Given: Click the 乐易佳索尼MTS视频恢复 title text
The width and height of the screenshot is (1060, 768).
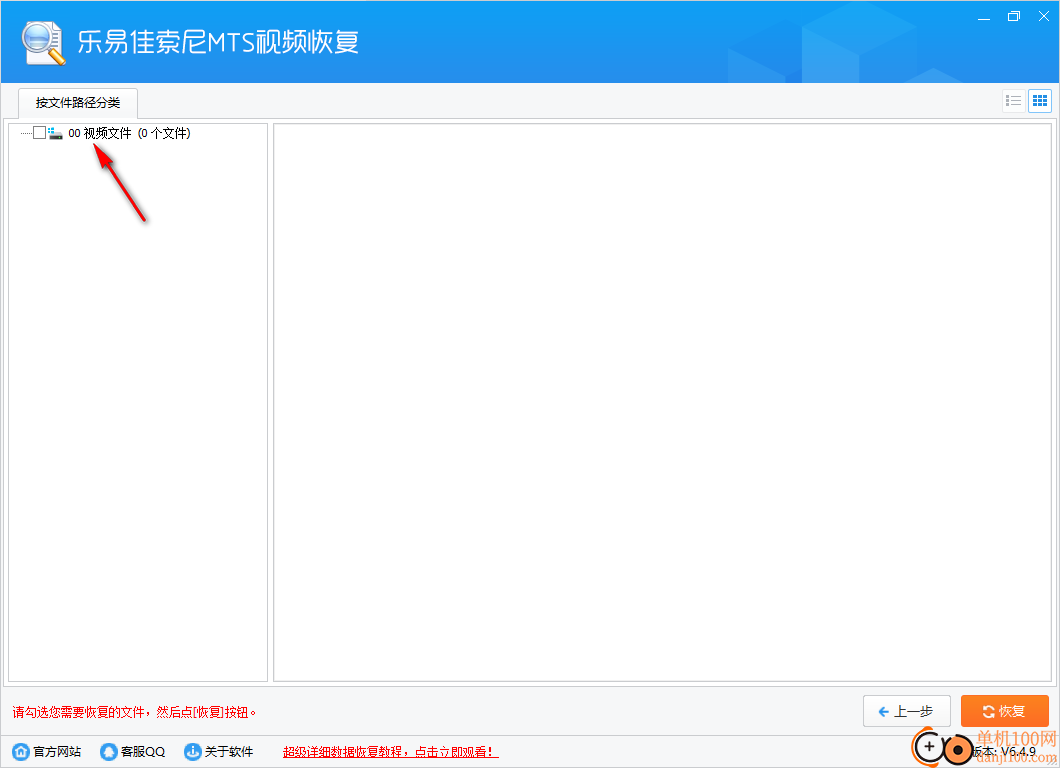Looking at the screenshot, I should pyautogui.click(x=218, y=42).
